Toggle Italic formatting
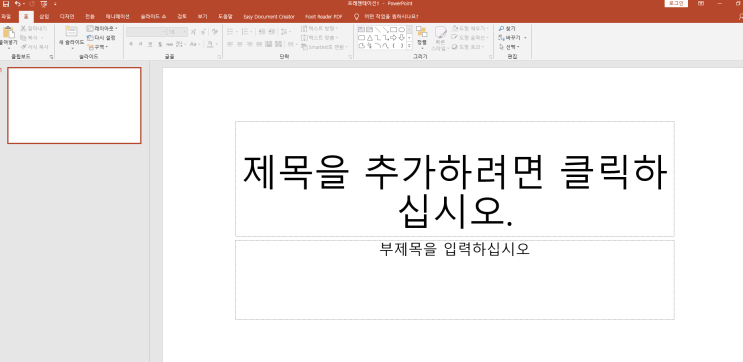The height and width of the screenshot is (362, 743). (x=140, y=44)
